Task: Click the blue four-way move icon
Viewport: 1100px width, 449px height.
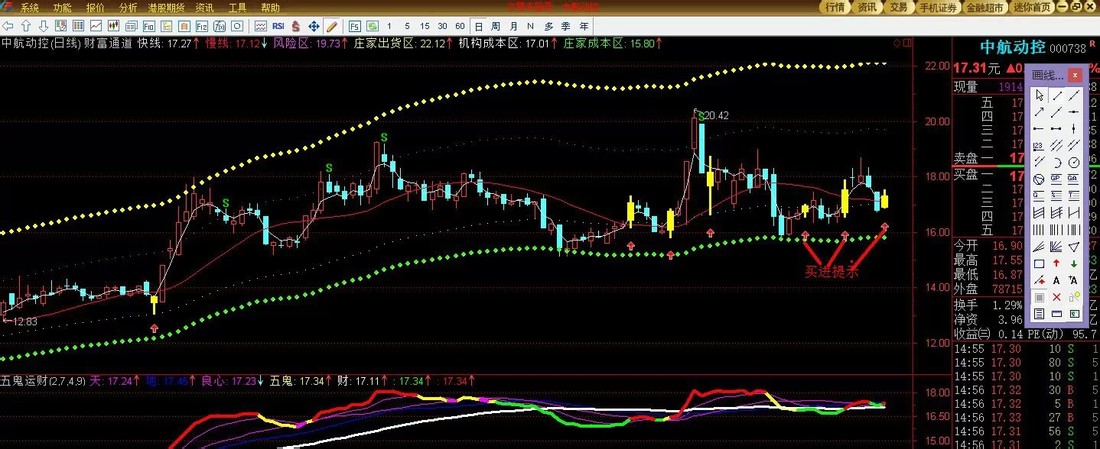Action: point(314,27)
